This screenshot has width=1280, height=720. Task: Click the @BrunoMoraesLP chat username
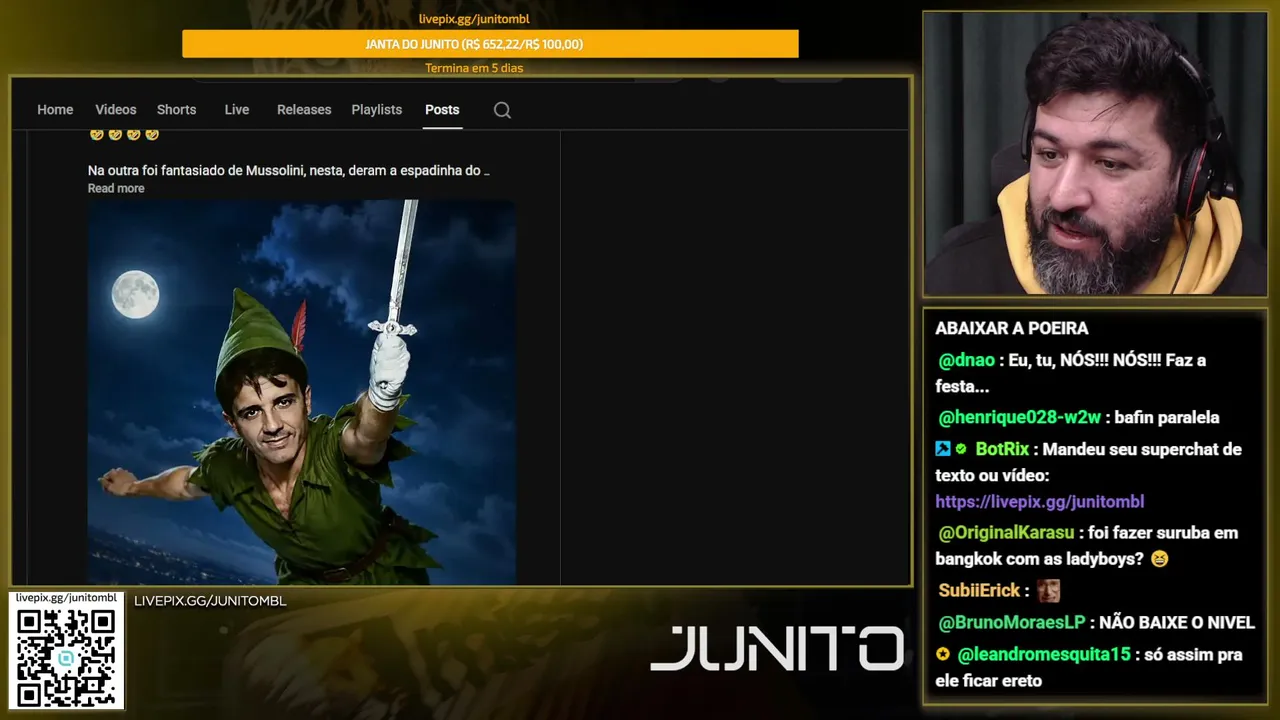[x=1012, y=623]
